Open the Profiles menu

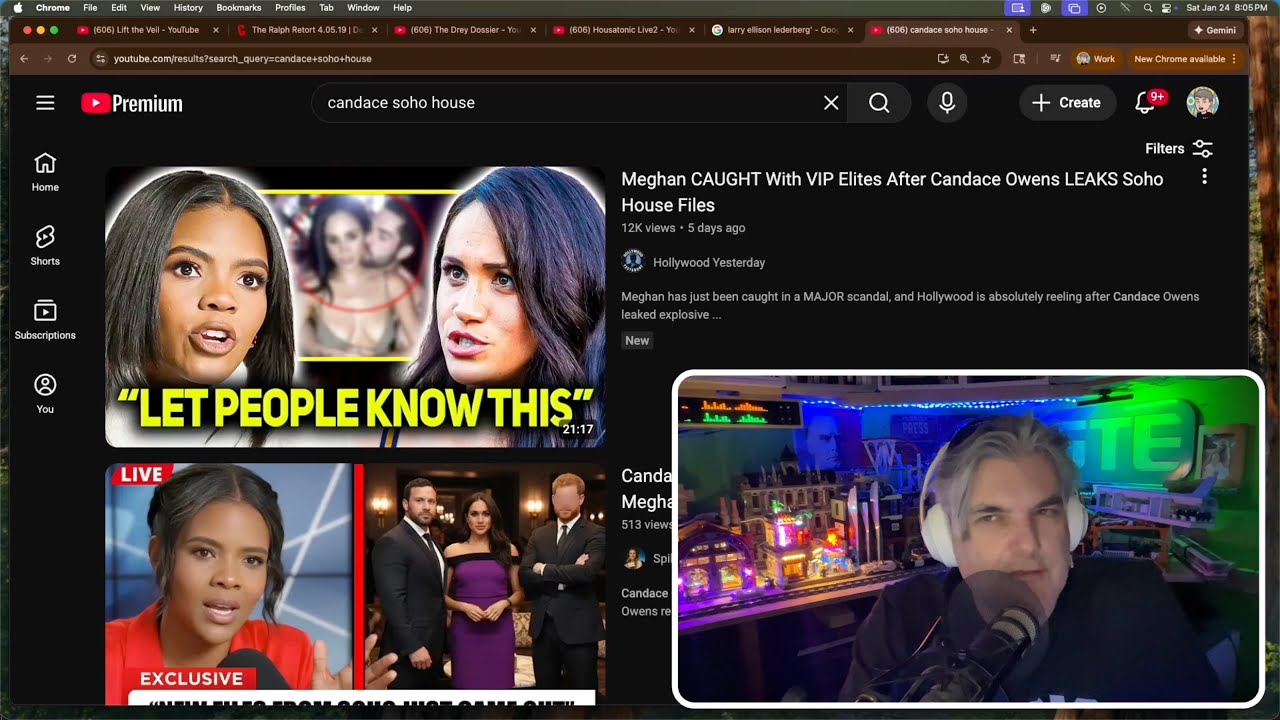[290, 7]
